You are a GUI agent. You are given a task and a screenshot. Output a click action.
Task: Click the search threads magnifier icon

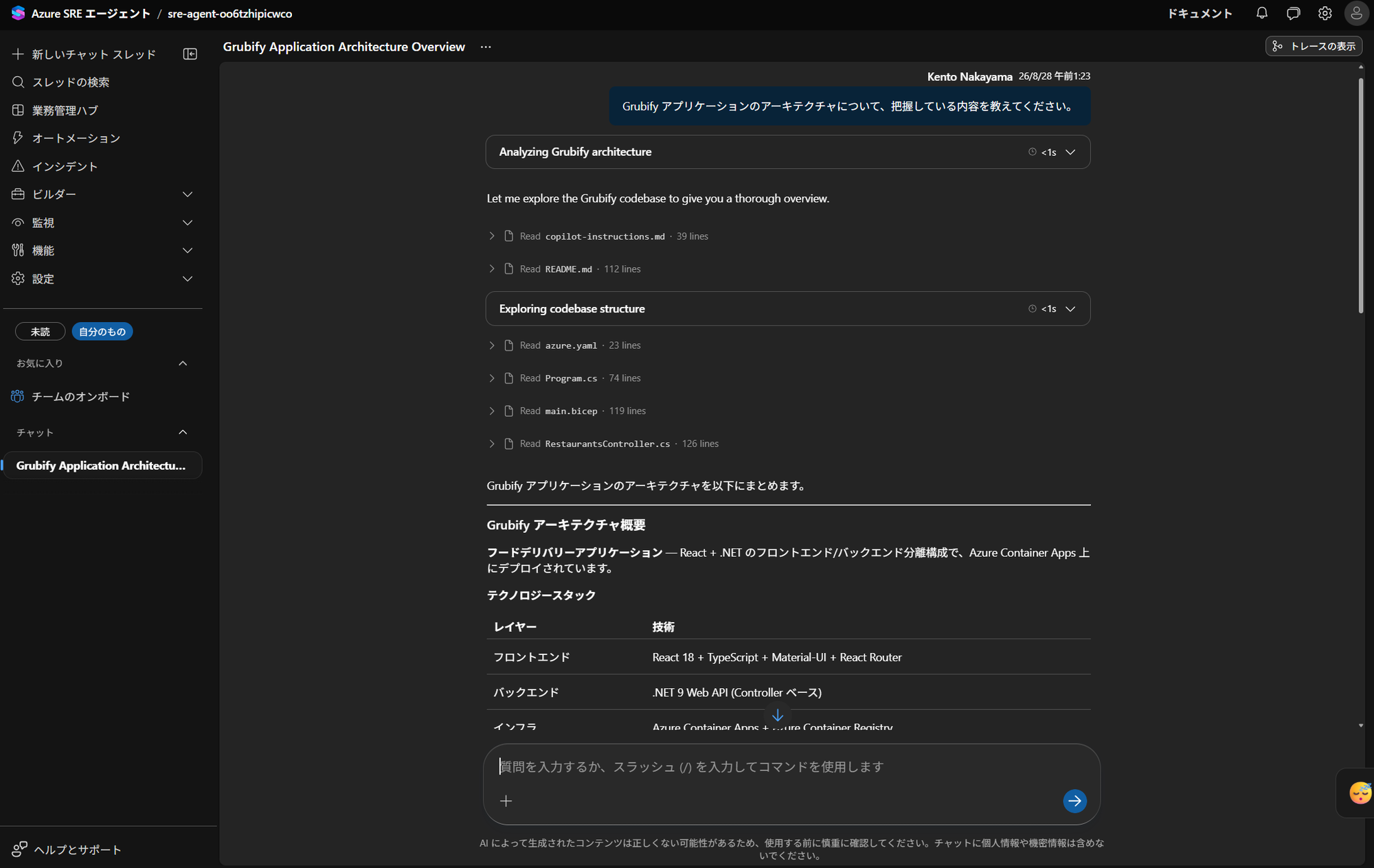coord(18,82)
